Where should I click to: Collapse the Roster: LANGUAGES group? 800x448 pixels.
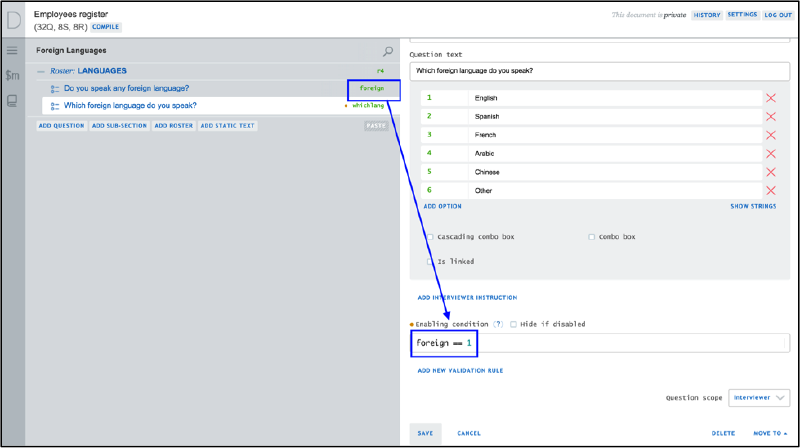pyautogui.click(x=42, y=71)
